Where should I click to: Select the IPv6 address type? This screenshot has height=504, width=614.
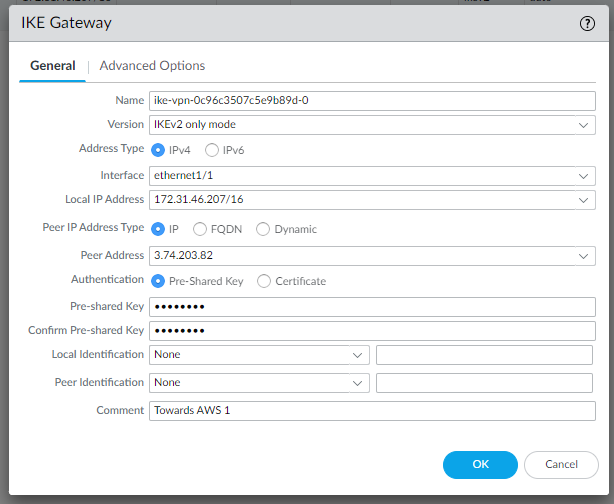click(212, 150)
